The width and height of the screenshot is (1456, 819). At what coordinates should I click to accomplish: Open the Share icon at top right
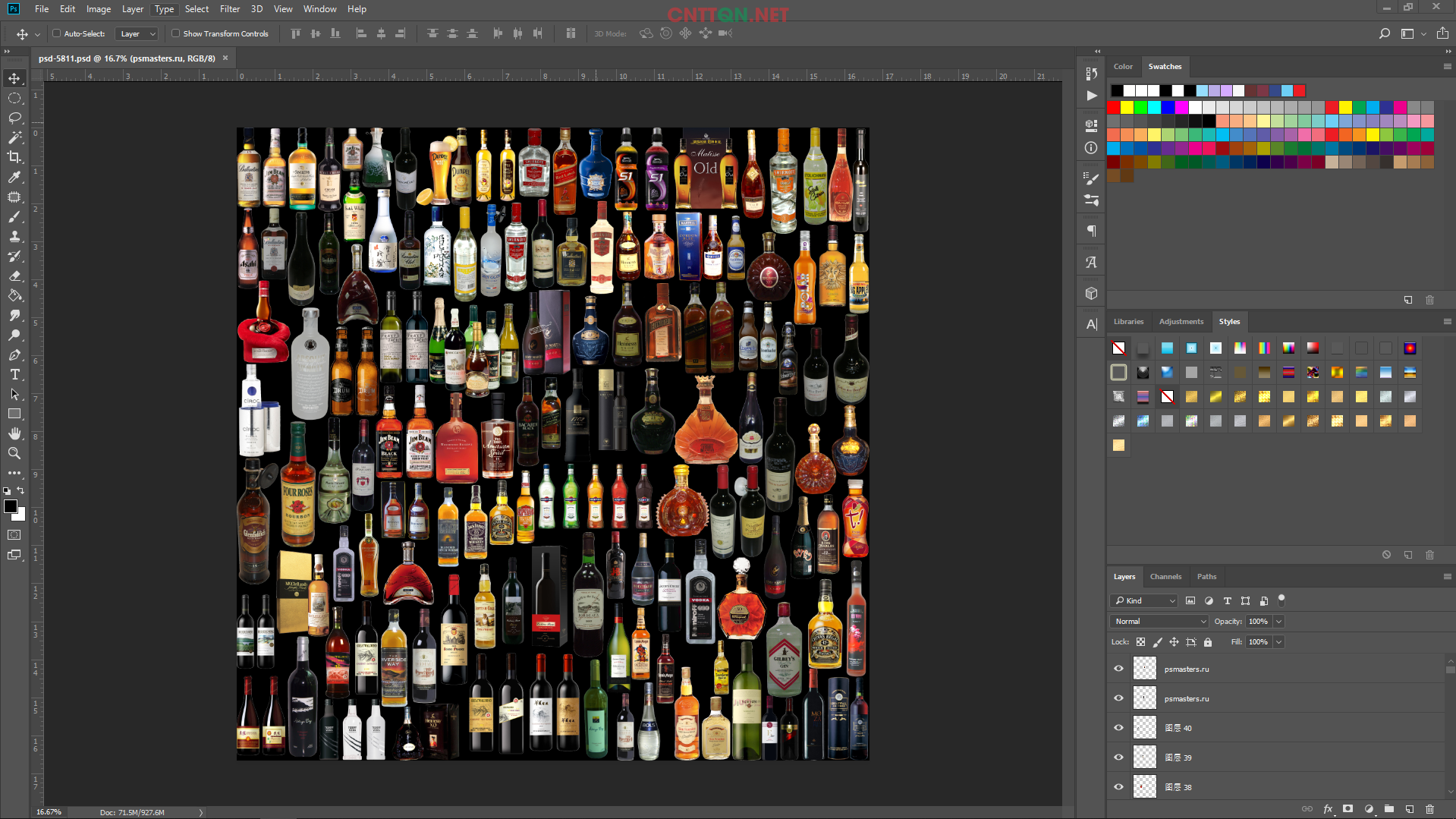(x=1442, y=33)
